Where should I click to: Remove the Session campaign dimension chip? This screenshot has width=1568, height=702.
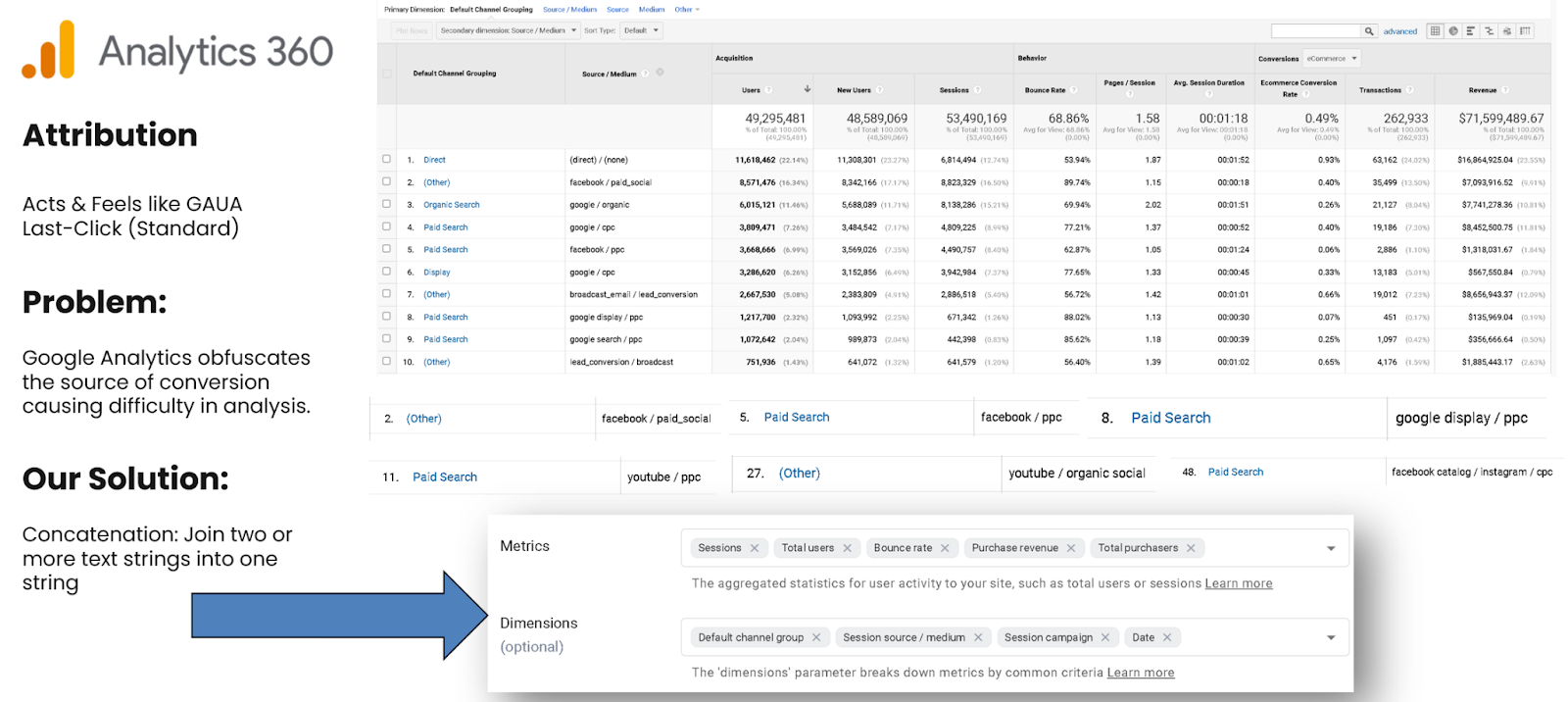pos(1105,637)
